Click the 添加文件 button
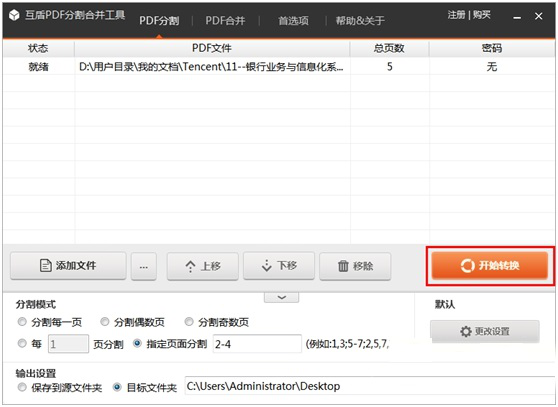558x407 pixels. click(68, 266)
